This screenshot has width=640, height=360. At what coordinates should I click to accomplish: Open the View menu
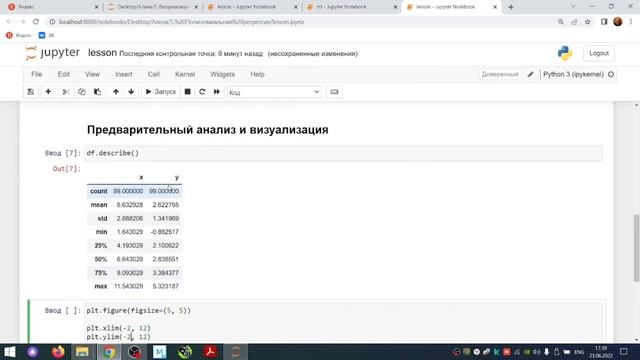click(x=92, y=74)
